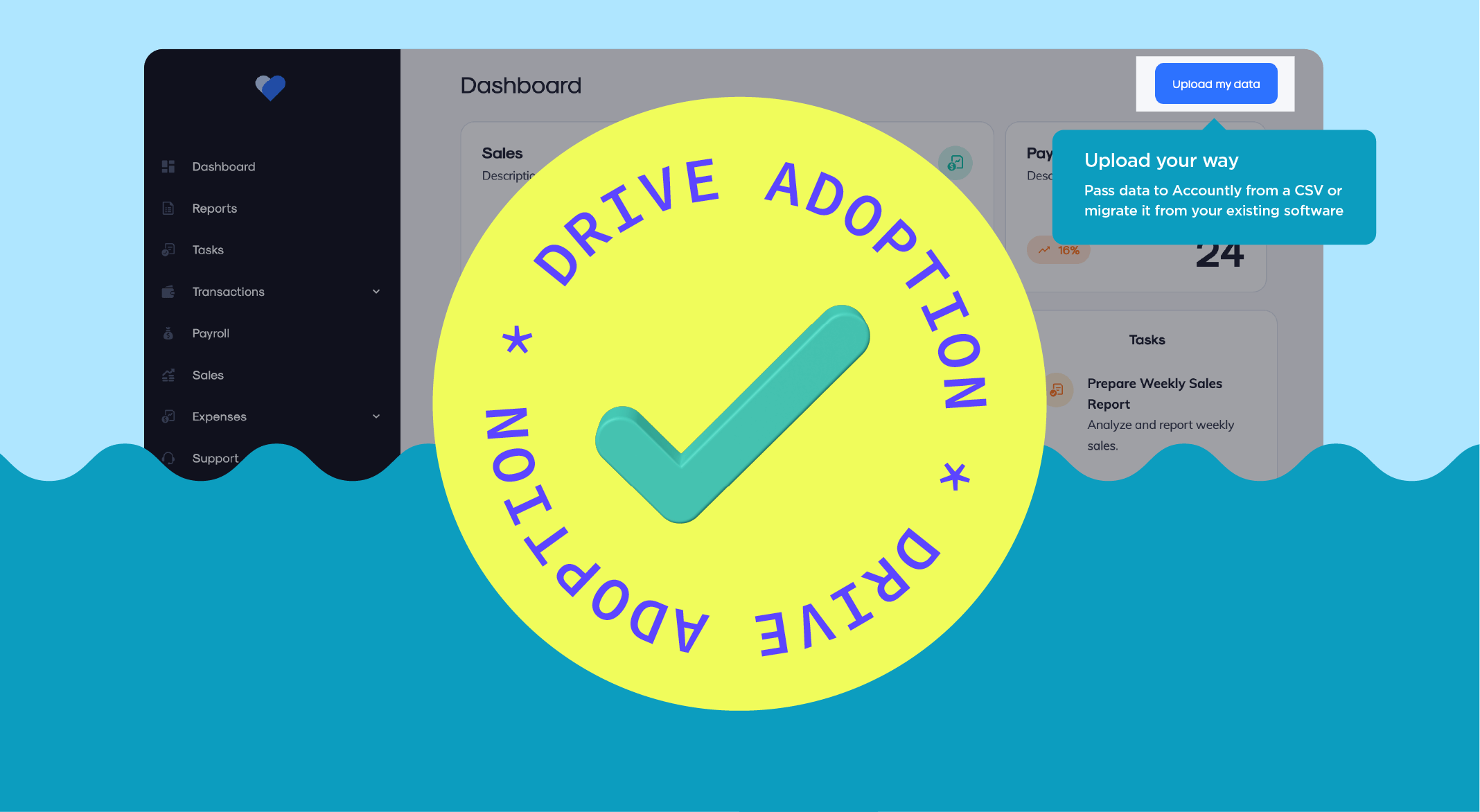This screenshot has width=1480, height=812.
Task: Click the Sales chart icon
Action: pos(168,375)
